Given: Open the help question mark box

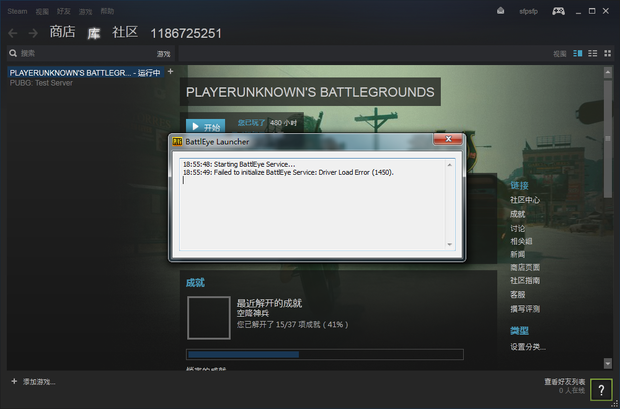Looking at the screenshot, I should [601, 390].
